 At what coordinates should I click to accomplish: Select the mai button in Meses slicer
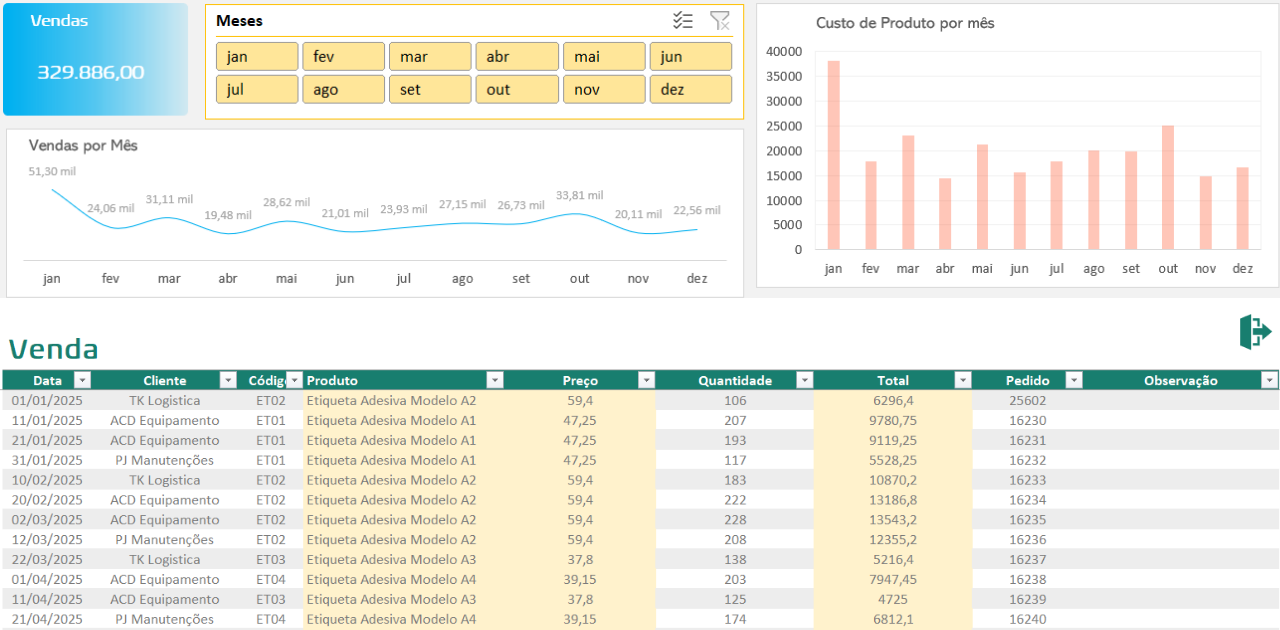pyautogui.click(x=603, y=57)
